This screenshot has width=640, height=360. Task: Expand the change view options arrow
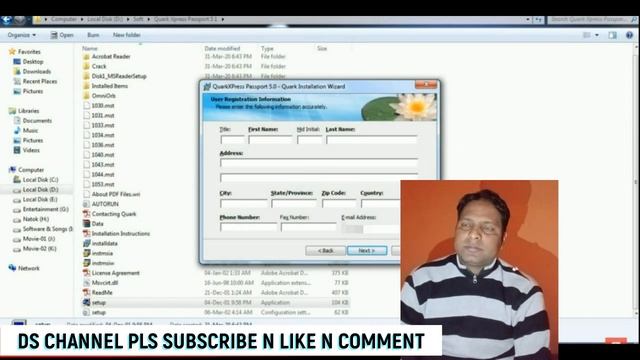[597, 35]
